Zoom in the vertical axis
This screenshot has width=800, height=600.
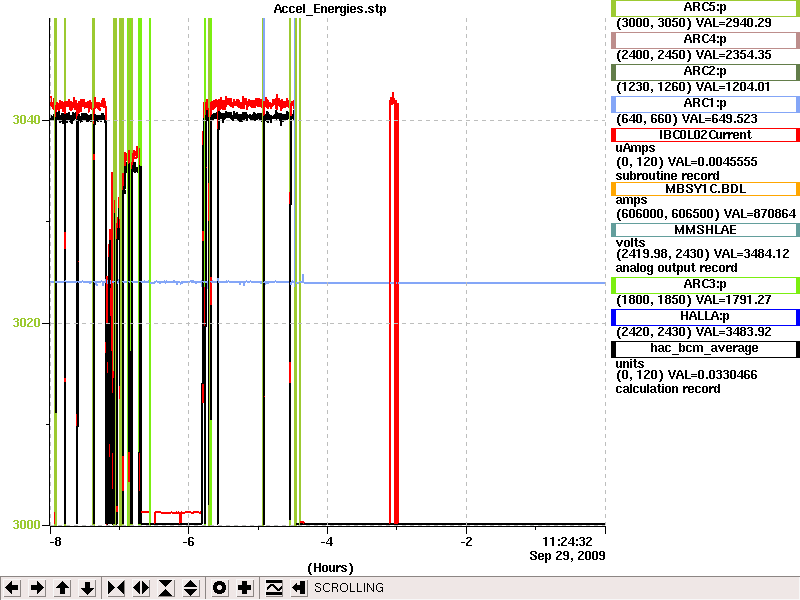(x=166, y=588)
